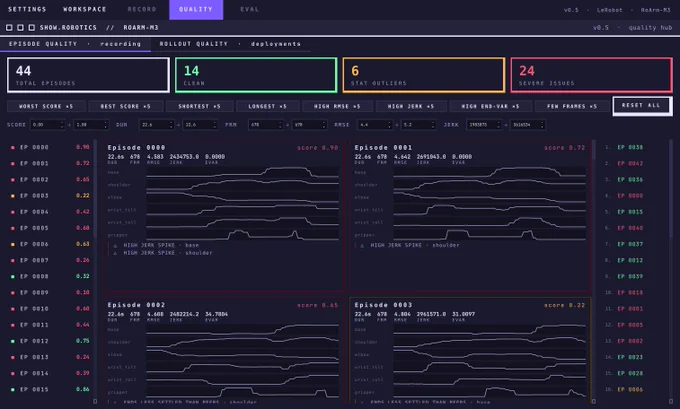Click the RMSE minimum field spinner arrows
This screenshot has height=409, width=680.
[389, 125]
